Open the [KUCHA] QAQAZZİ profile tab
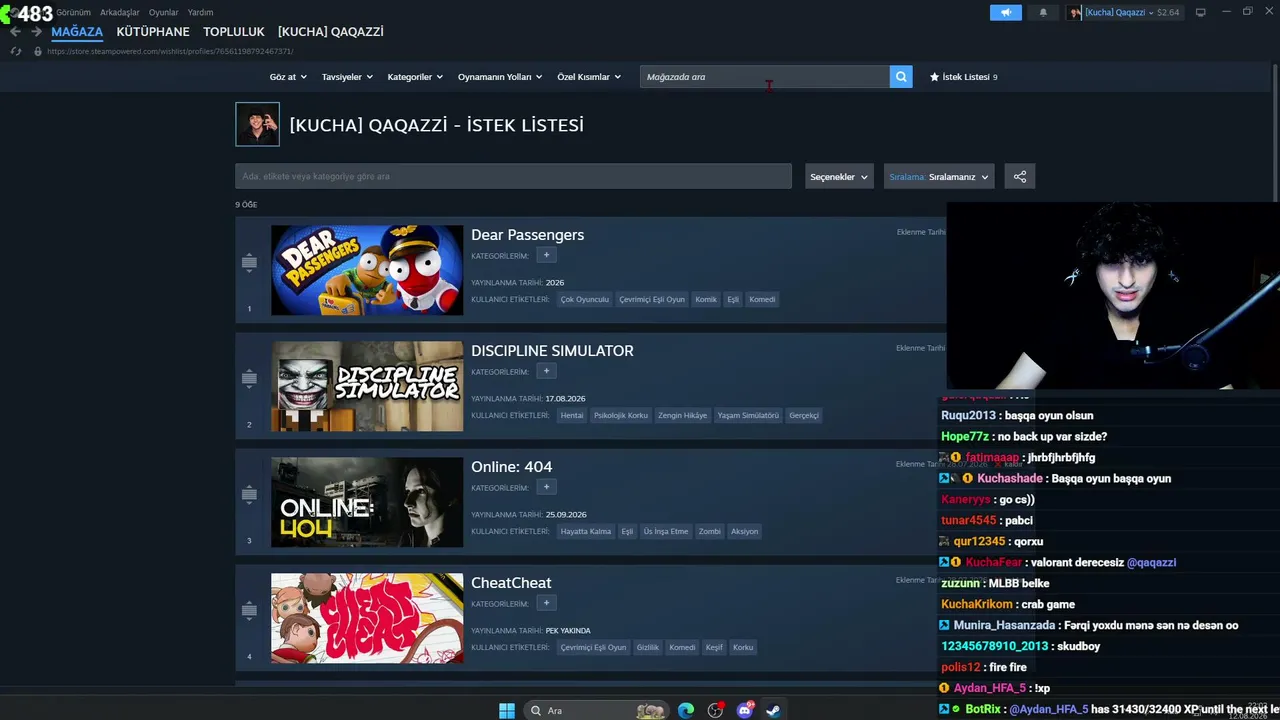The image size is (1280, 720). tap(331, 32)
